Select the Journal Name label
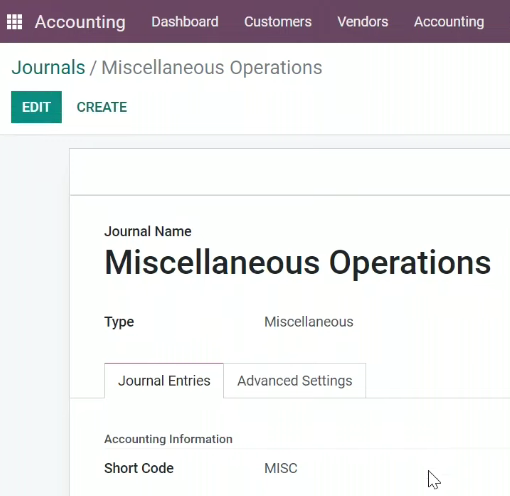Screen dimensions: 510x496 point(148,231)
